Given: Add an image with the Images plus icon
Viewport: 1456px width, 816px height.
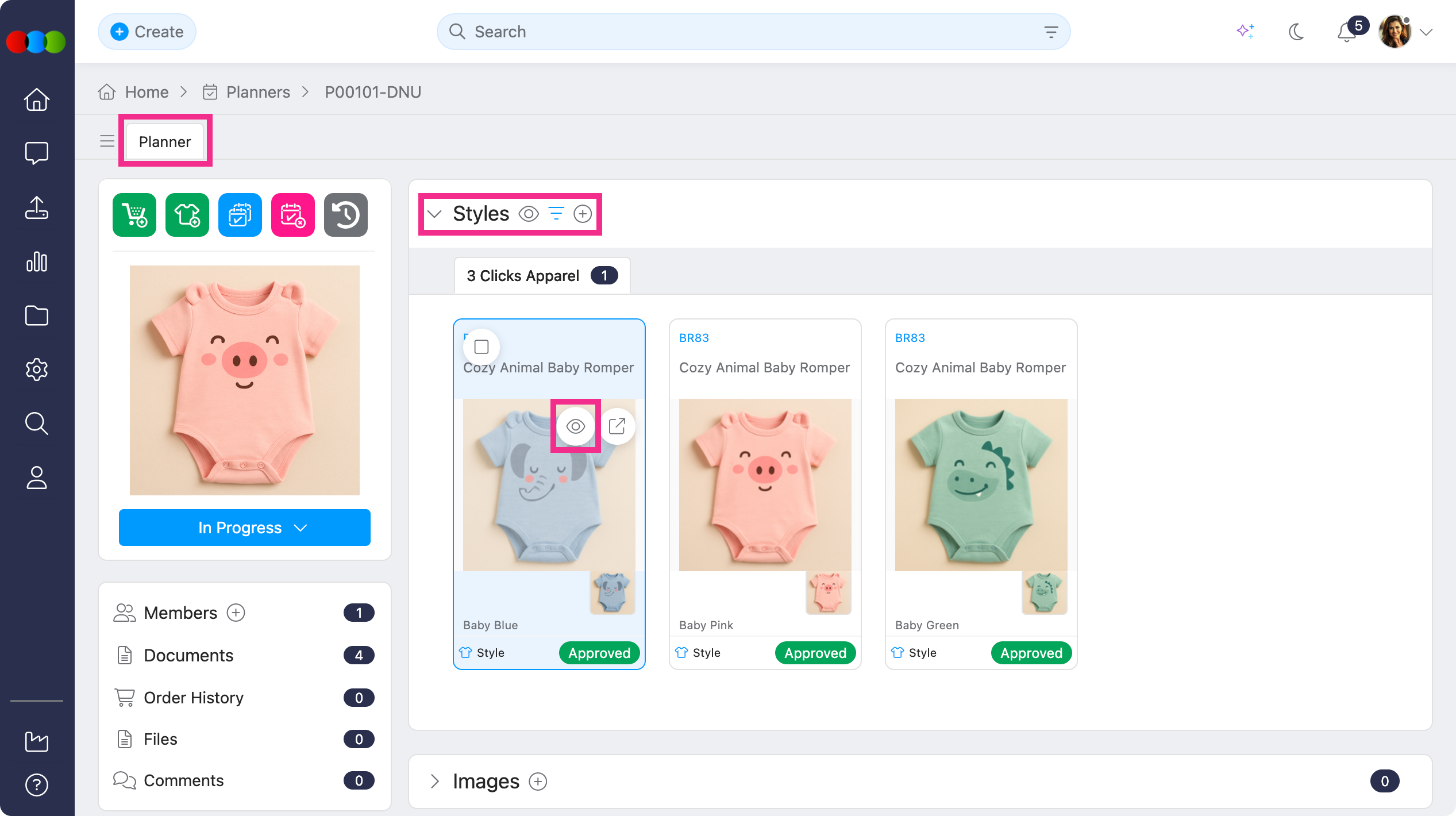Looking at the screenshot, I should pos(538,782).
